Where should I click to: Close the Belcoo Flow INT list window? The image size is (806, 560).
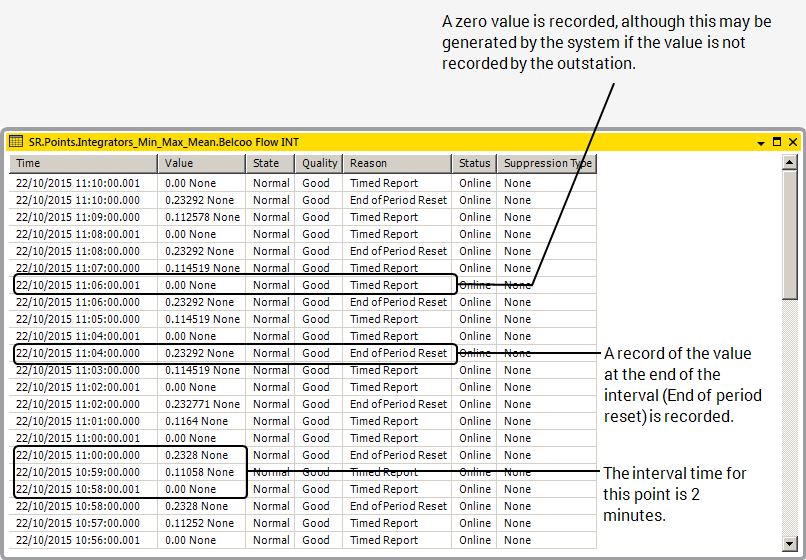tap(792, 143)
